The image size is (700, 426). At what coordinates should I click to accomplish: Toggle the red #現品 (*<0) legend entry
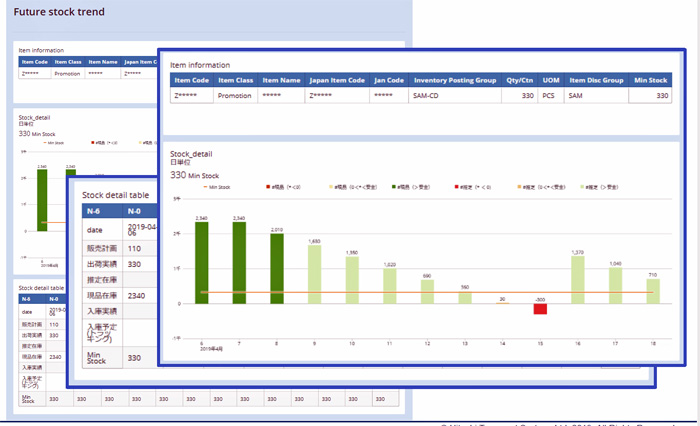tap(283, 187)
